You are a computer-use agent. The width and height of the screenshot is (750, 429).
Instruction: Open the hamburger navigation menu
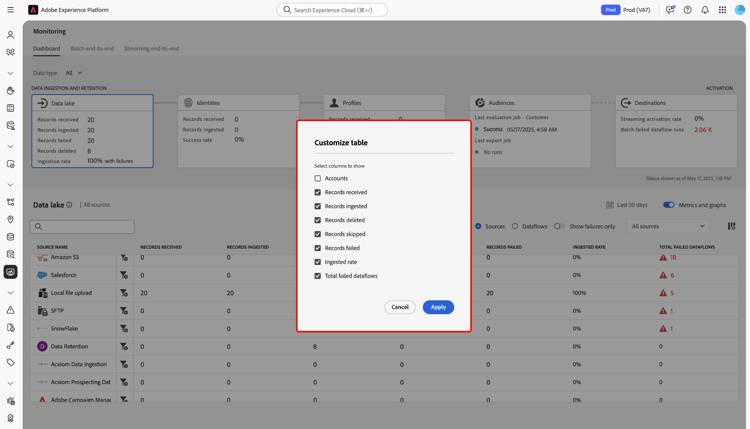11,10
